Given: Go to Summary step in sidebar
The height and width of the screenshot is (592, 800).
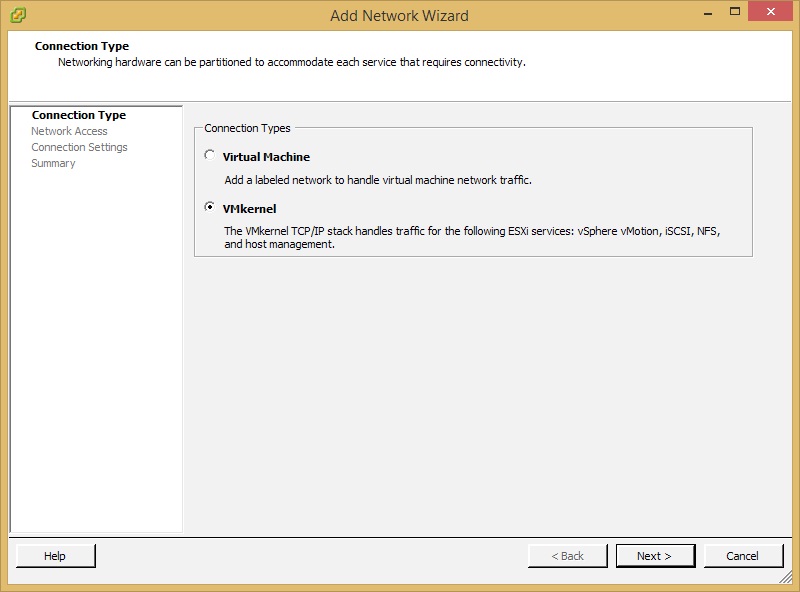Looking at the screenshot, I should (x=53, y=163).
